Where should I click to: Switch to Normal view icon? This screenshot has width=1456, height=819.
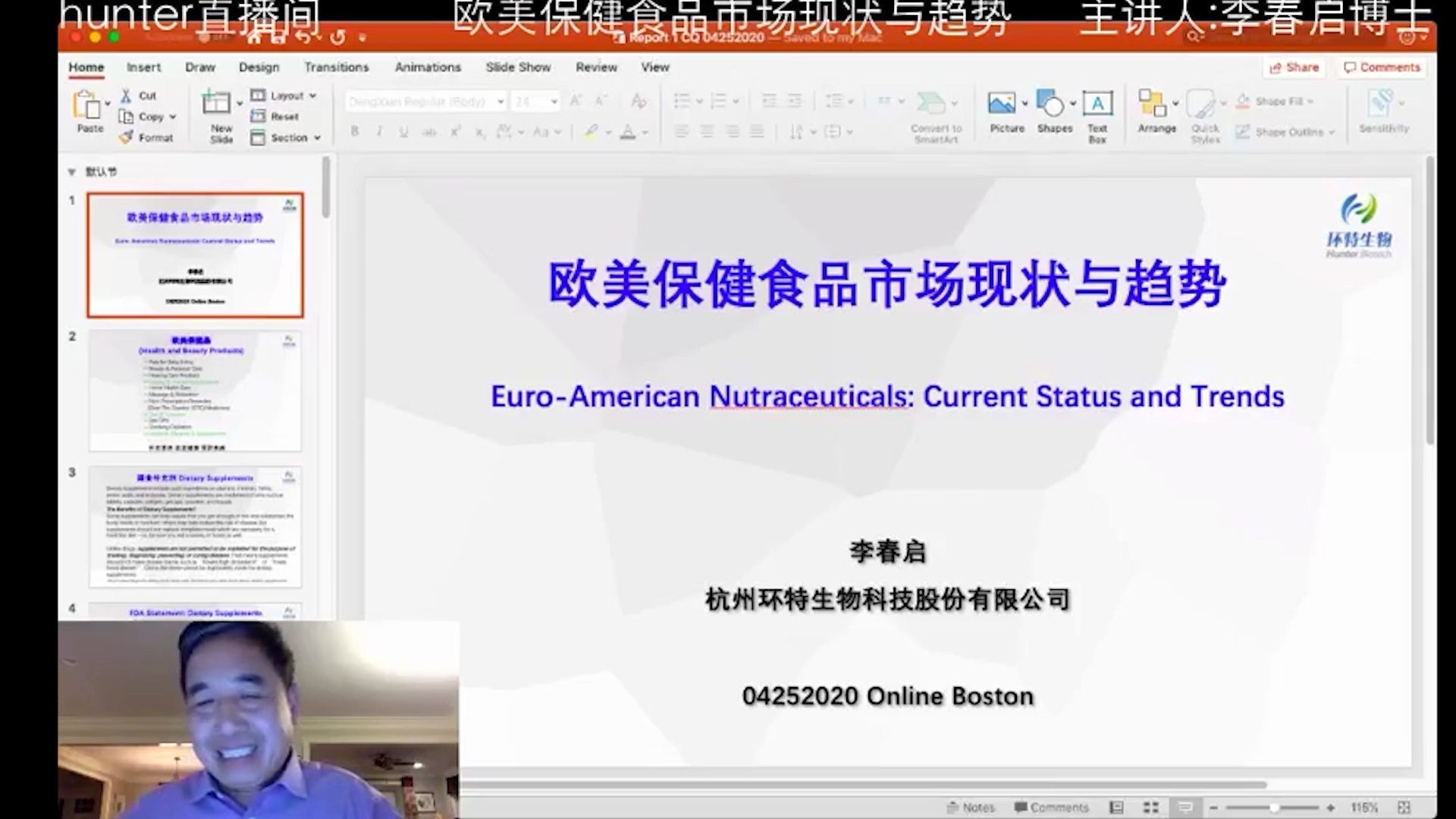[x=1116, y=808]
